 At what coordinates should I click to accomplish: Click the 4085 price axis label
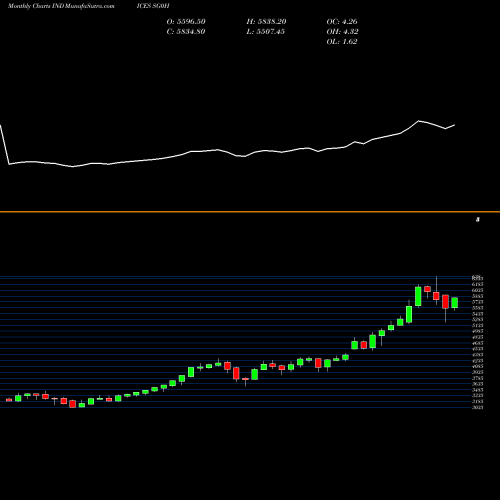[478, 366]
